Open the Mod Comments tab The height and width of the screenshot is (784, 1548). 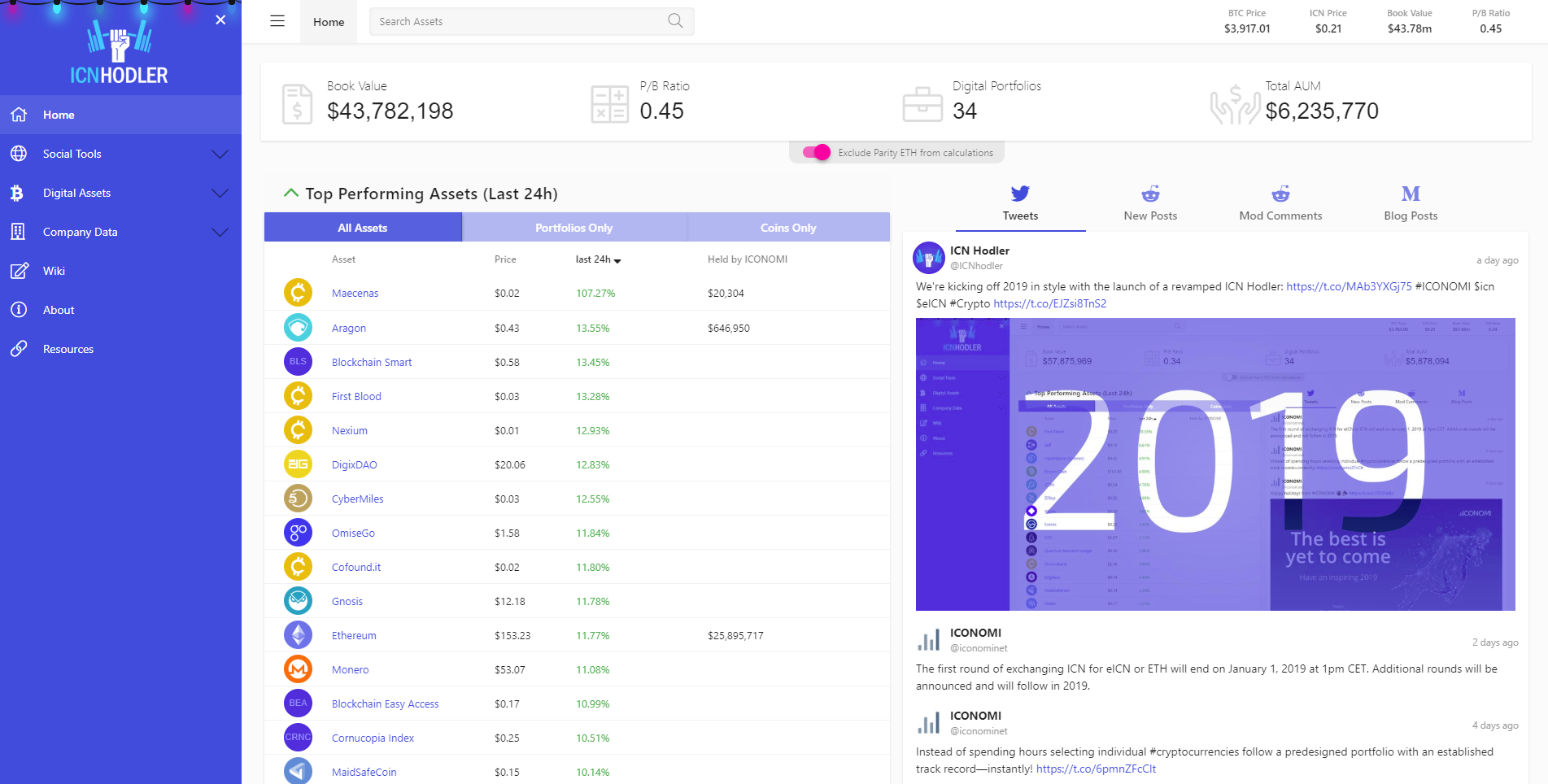[x=1280, y=204]
